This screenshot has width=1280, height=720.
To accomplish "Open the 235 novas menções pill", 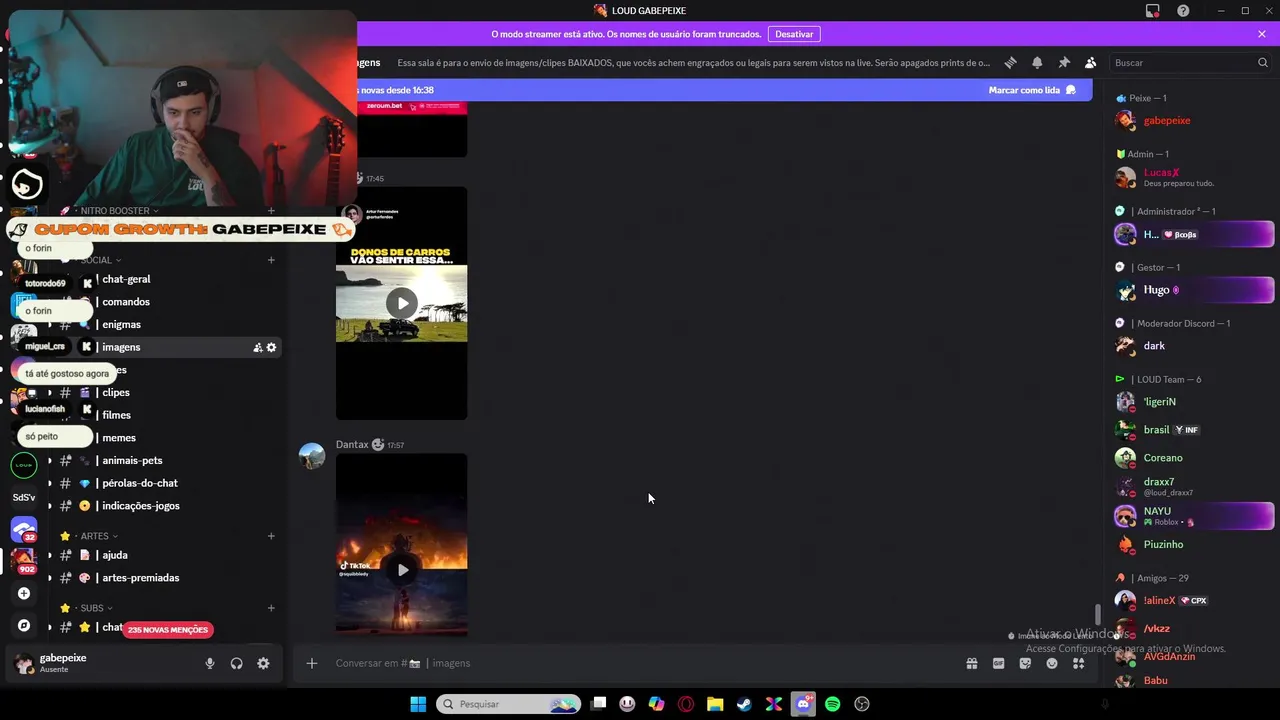I will pos(168,630).
